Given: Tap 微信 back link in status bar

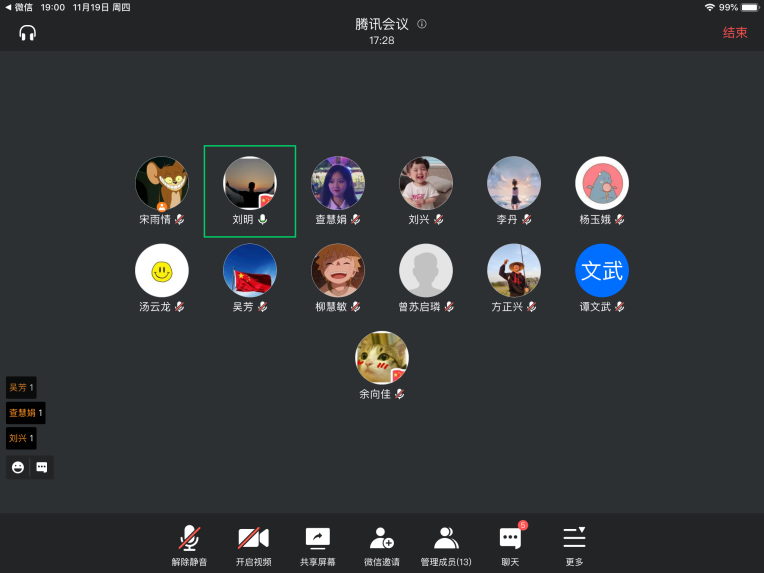Looking at the screenshot, I should (18, 7).
